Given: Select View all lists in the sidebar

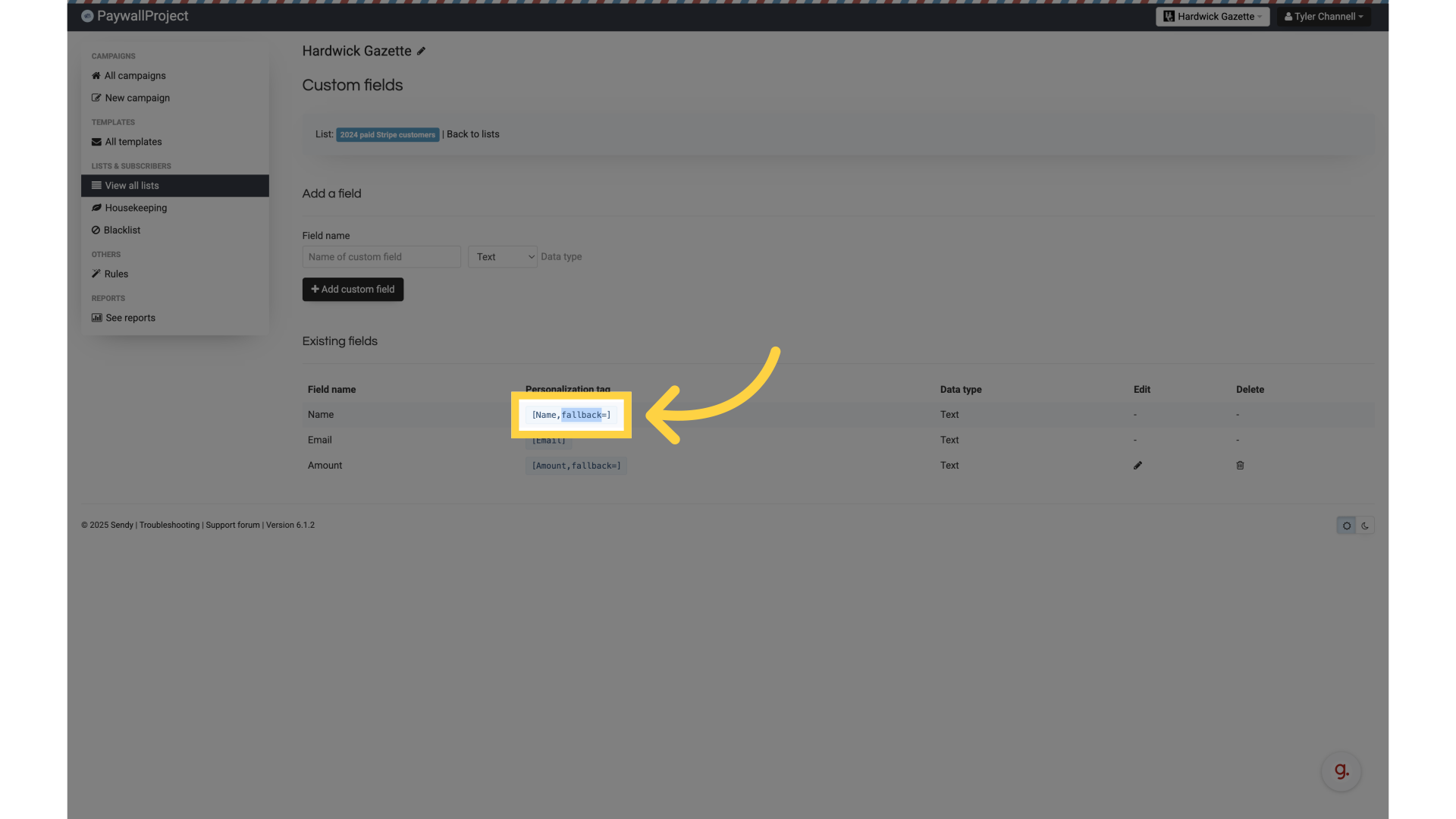Looking at the screenshot, I should coord(174,186).
